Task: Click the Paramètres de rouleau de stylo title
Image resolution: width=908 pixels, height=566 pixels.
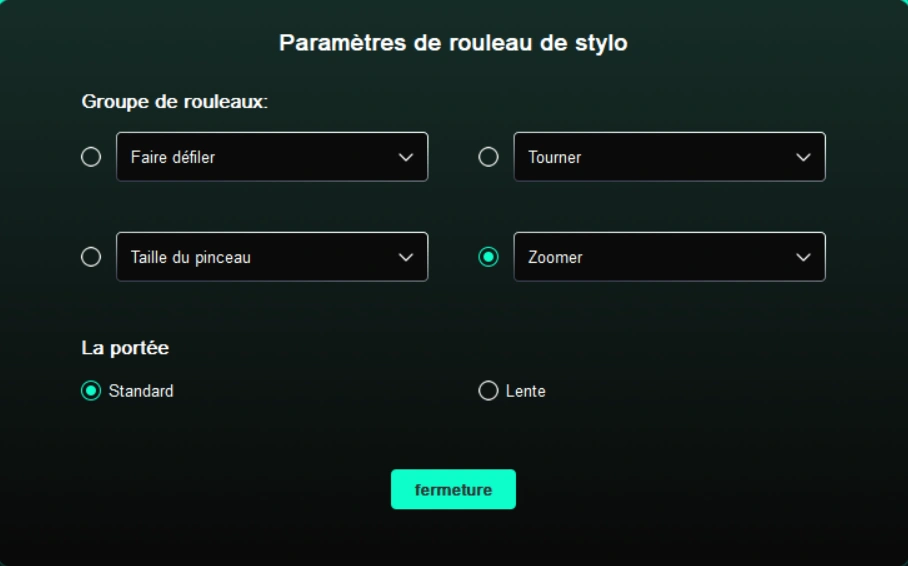Action: click(453, 43)
